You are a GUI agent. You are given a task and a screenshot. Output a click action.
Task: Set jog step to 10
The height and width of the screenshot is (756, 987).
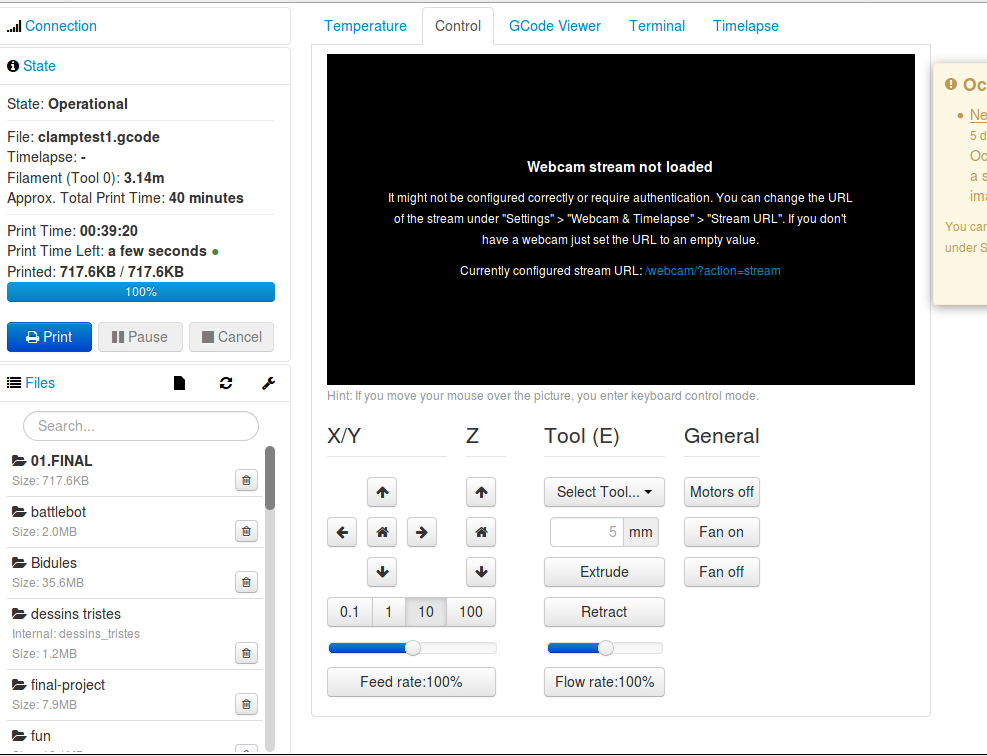[x=426, y=612]
